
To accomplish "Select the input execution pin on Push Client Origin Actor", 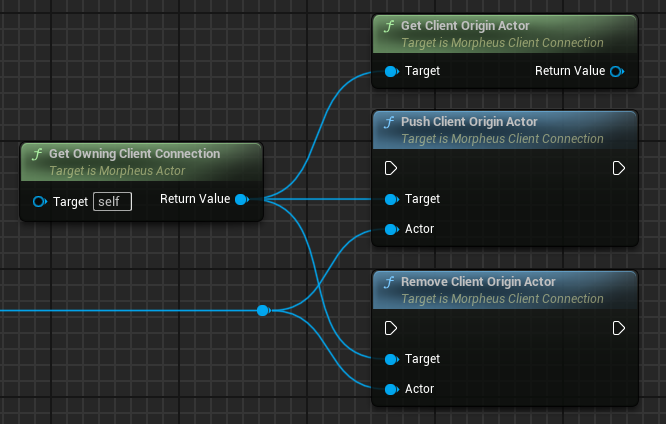I will [x=391, y=167].
